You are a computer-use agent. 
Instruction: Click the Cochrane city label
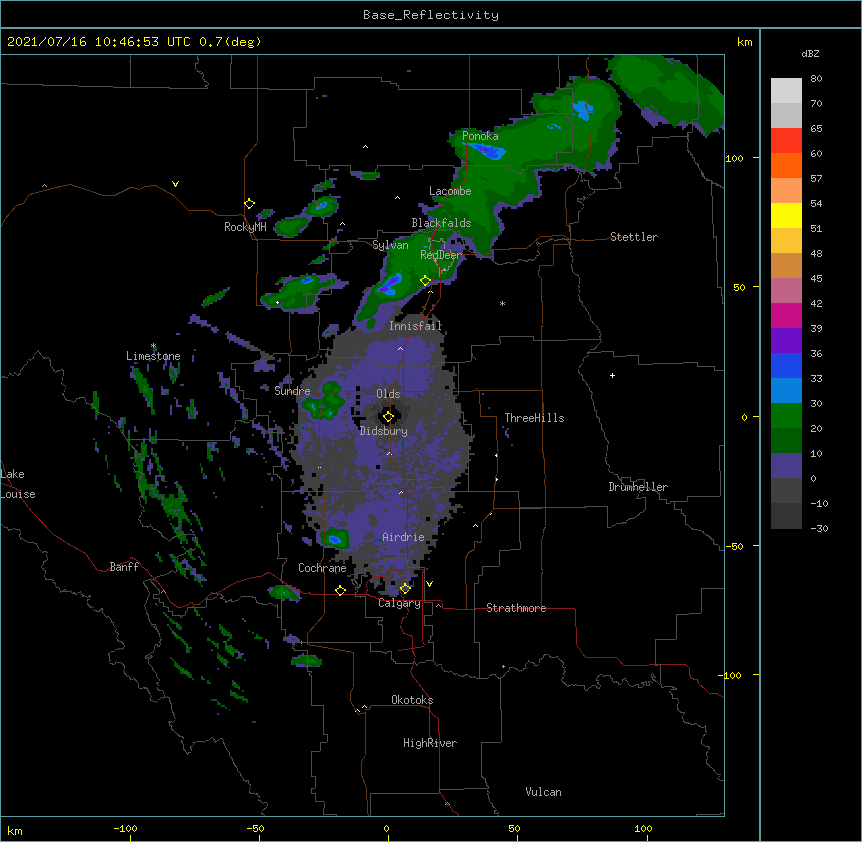(x=322, y=568)
